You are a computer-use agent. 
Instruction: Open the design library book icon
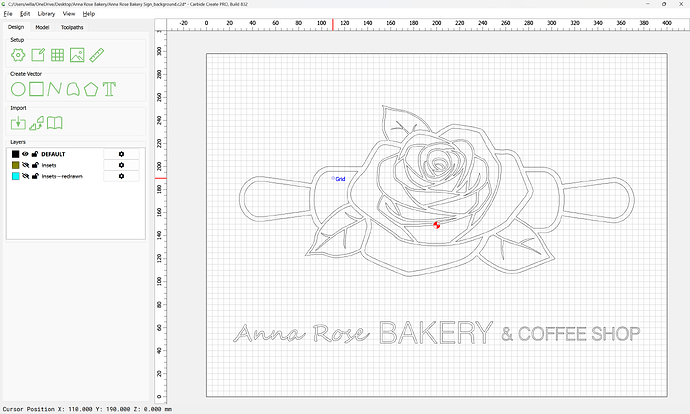click(56, 123)
